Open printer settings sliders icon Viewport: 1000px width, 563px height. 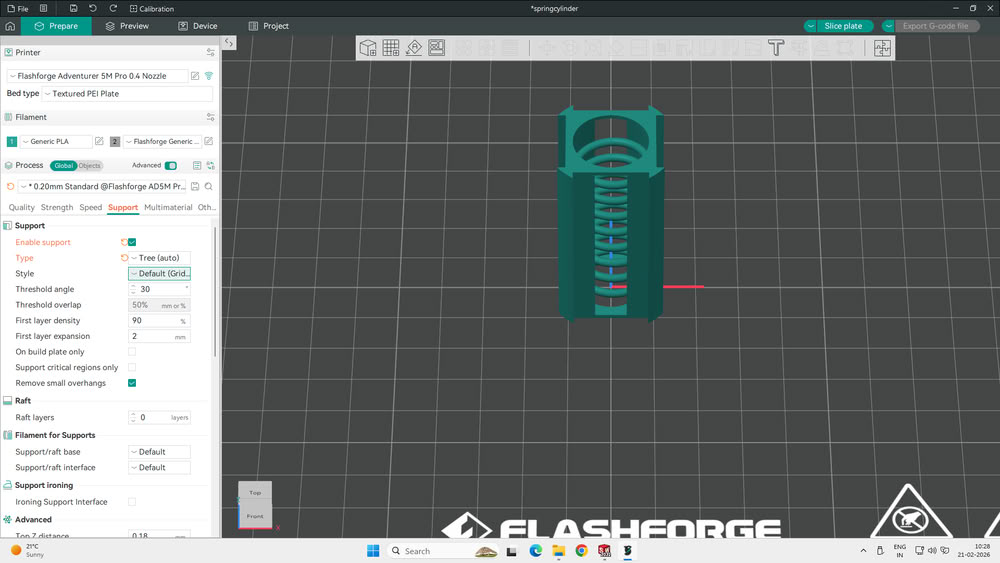pos(210,52)
